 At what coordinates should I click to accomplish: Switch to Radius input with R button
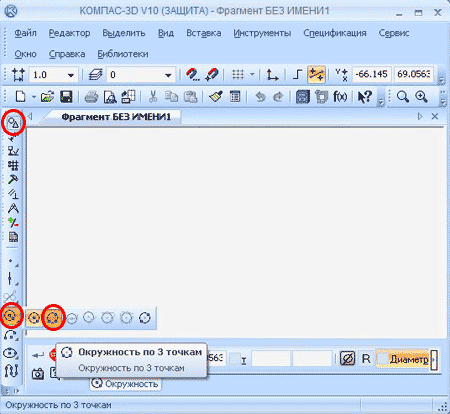tap(366, 359)
